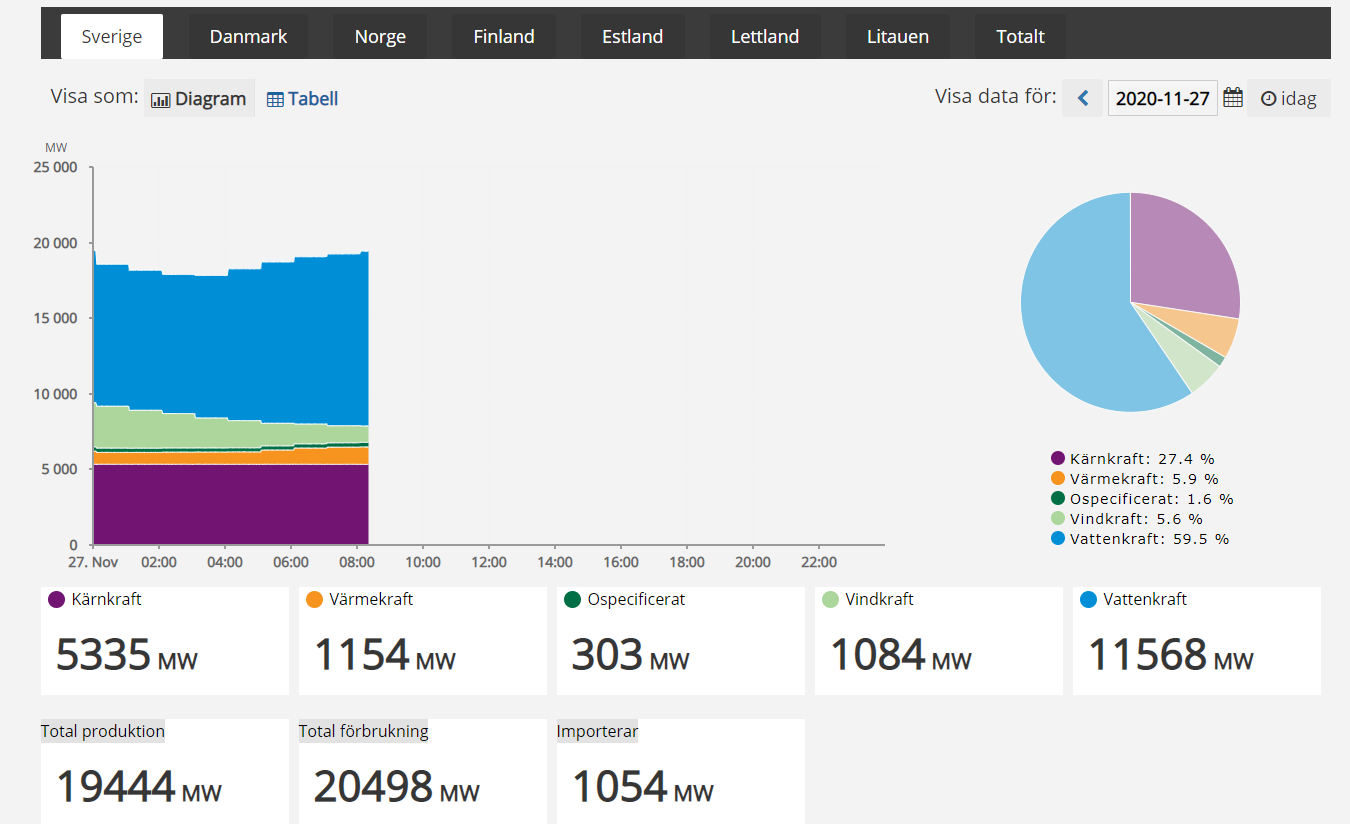Screen dimensions: 1350x824
Task: Click the date field 2020-11-27
Action: click(x=1162, y=98)
